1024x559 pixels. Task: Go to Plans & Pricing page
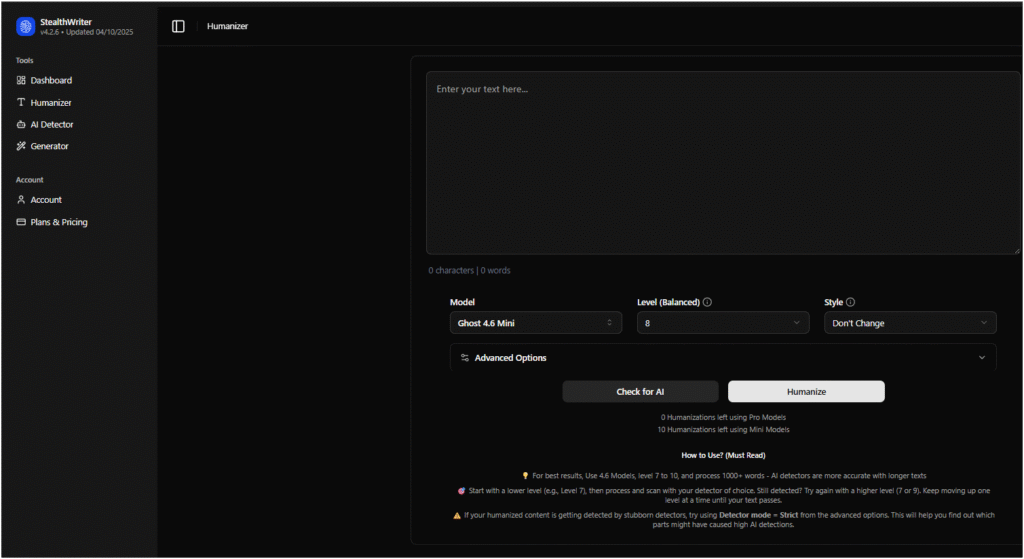click(x=59, y=222)
